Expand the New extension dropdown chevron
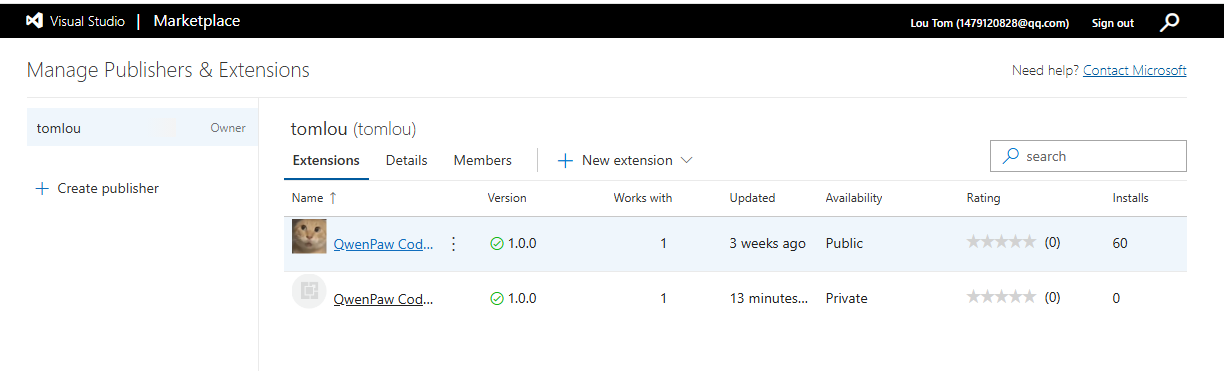1224x371 pixels. [686, 160]
